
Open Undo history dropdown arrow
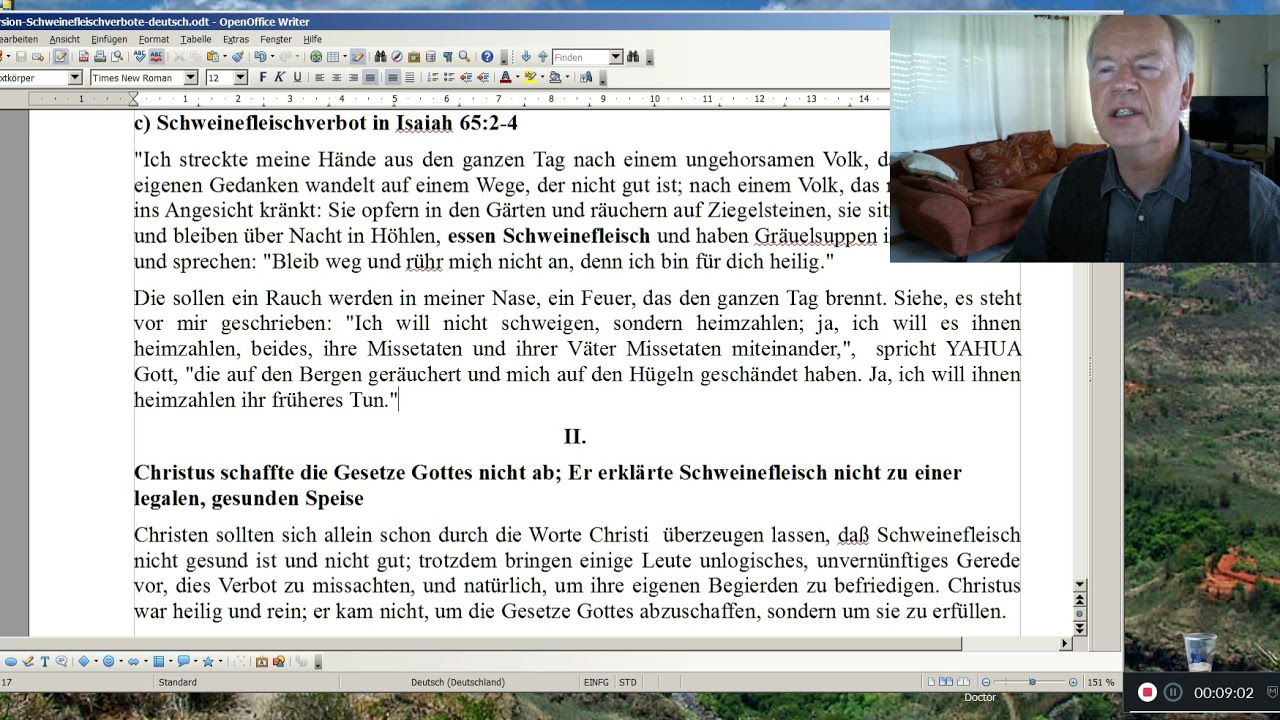tap(272, 57)
